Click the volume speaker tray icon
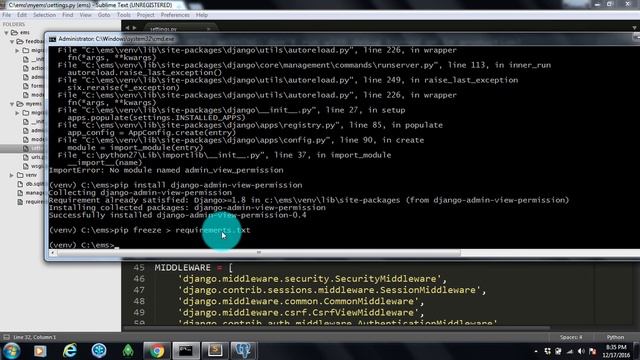The width and height of the screenshot is (640, 360). tap(581, 351)
